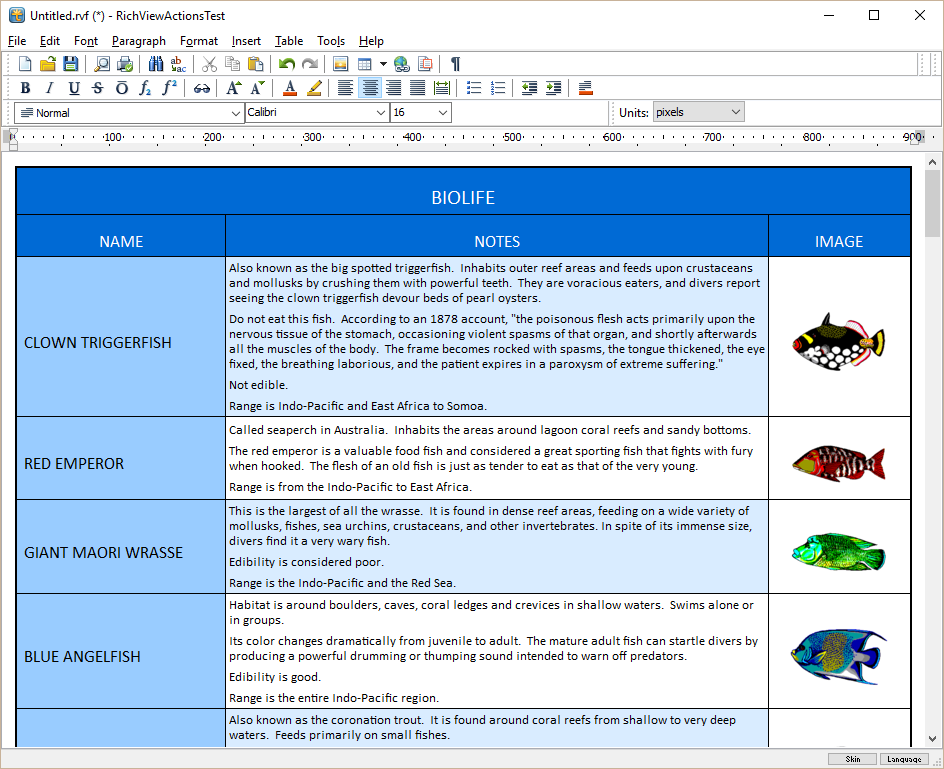This screenshot has width=944, height=769.
Task: Click the Skin button
Action: tap(852, 759)
